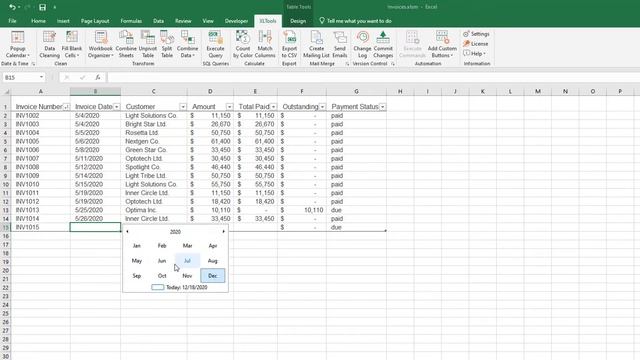The image size is (640, 360).
Task: Select the Export to CSV tool
Action: pos(289,44)
